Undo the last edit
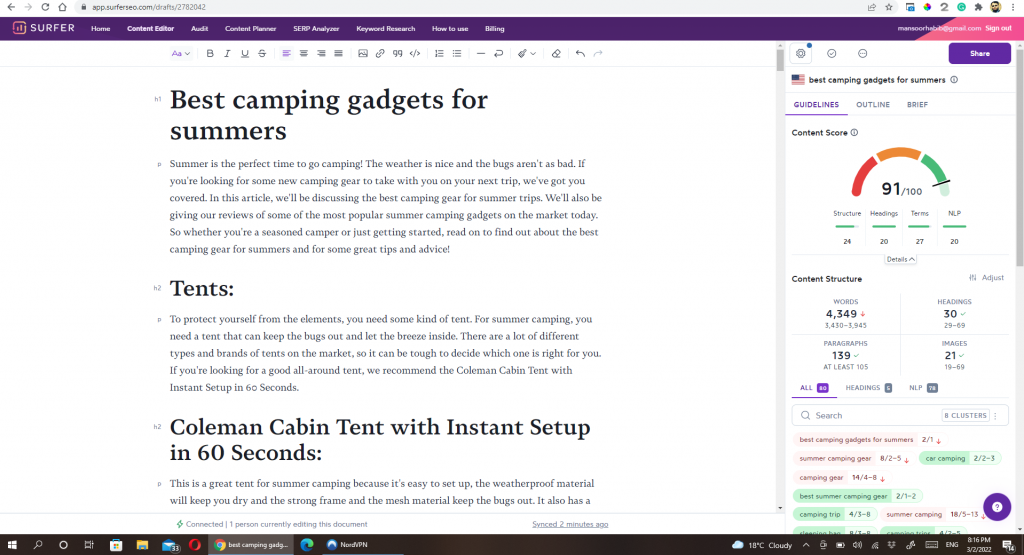 point(580,54)
